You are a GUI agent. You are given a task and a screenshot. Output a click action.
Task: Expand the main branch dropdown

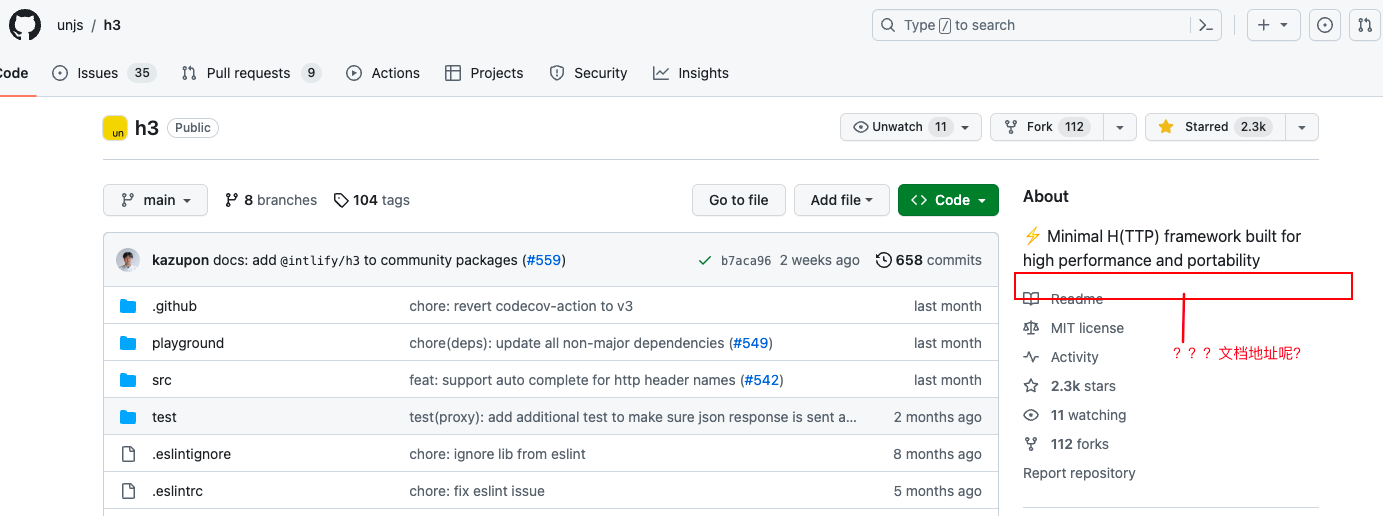[155, 200]
